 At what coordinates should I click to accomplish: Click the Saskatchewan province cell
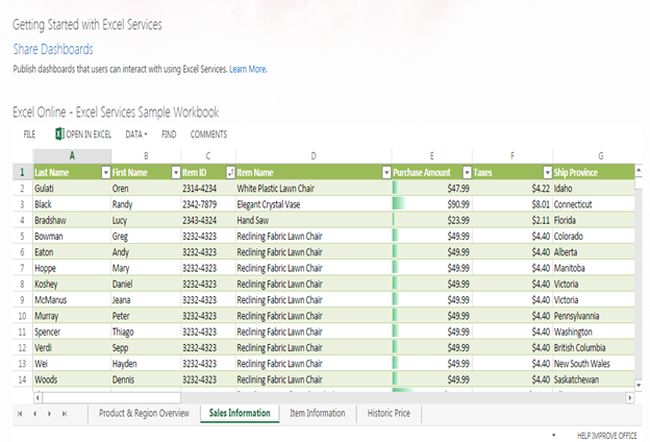[594, 380]
